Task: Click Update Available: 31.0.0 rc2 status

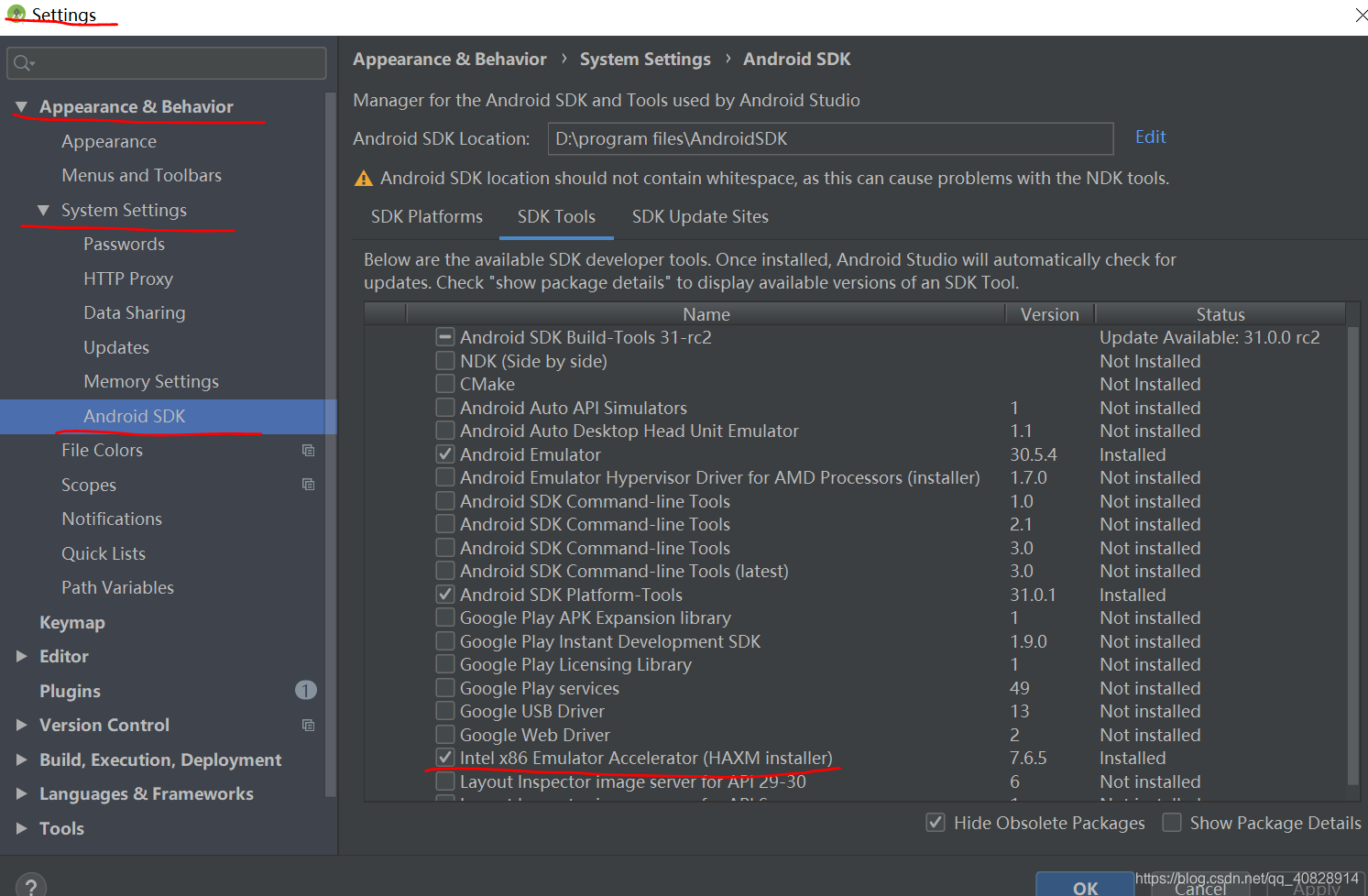Action: [1209, 337]
